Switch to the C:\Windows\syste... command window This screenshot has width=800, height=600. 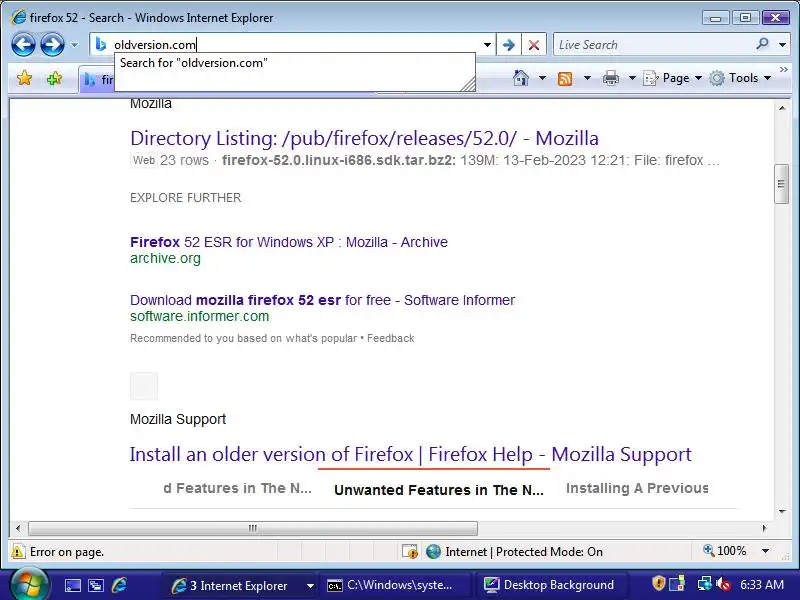(396, 585)
